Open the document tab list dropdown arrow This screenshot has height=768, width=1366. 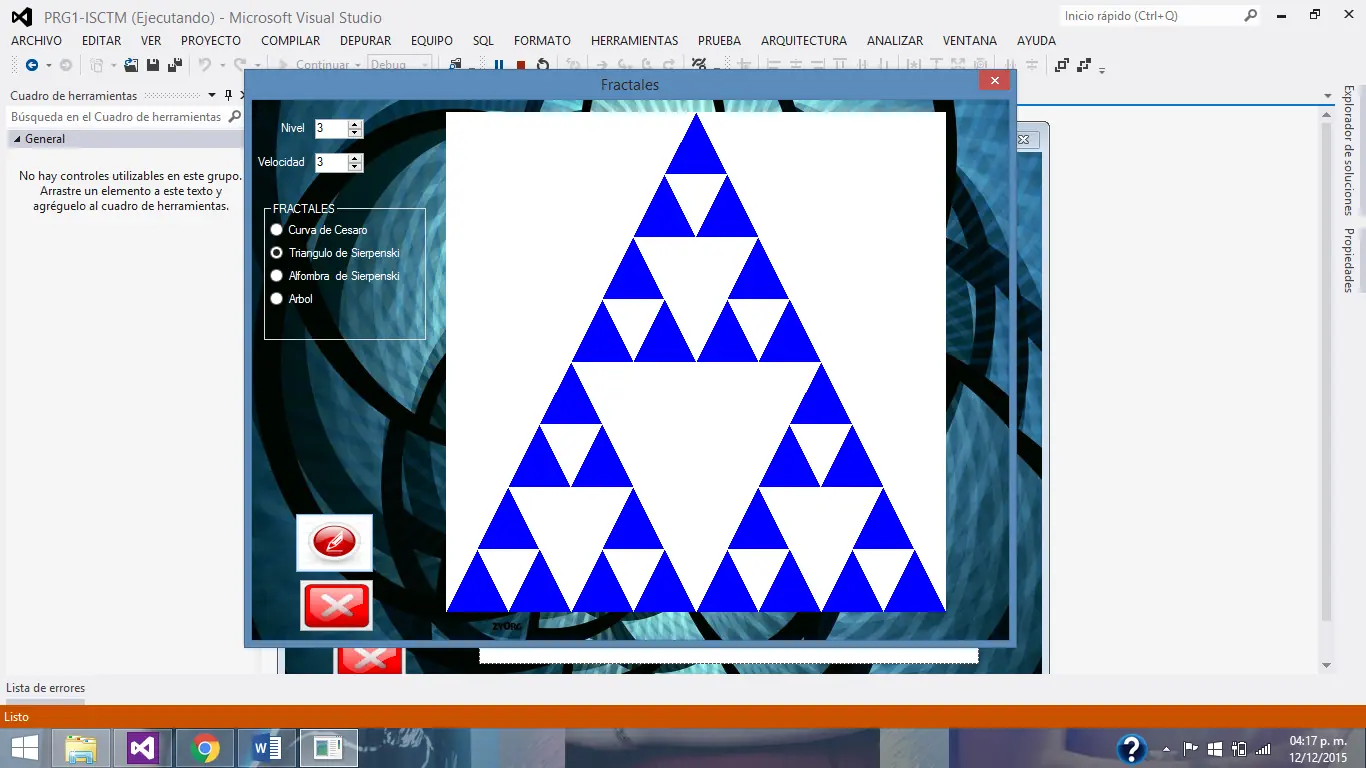click(1328, 96)
